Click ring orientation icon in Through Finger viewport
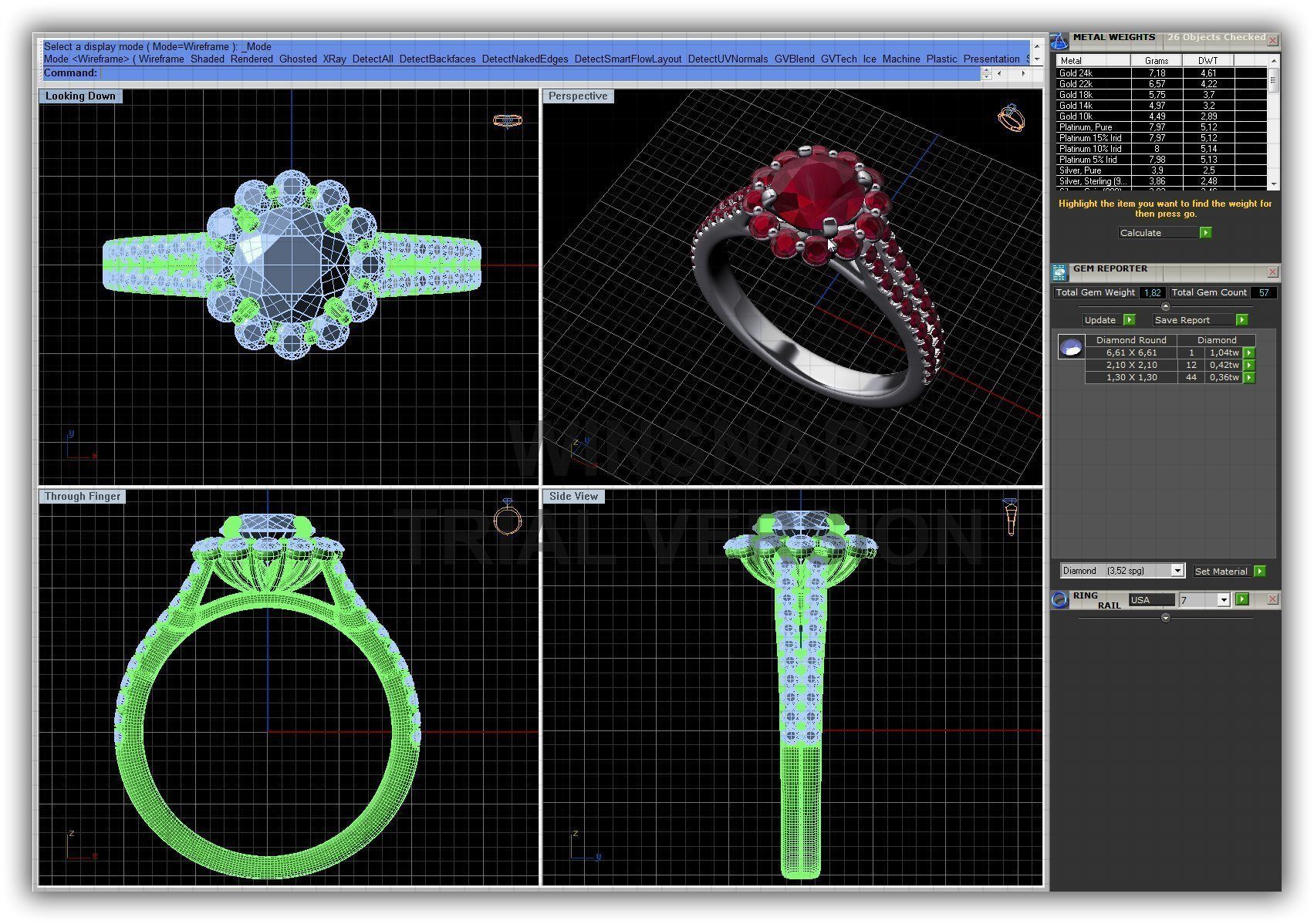Image resolution: width=1314 pixels, height=924 pixels. pyautogui.click(x=507, y=517)
